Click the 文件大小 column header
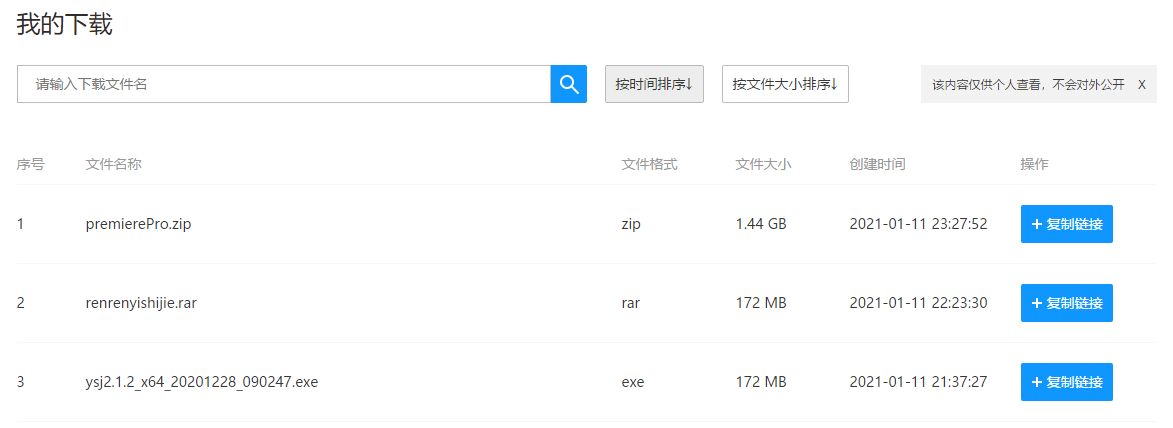1173x428 pixels. [x=763, y=164]
